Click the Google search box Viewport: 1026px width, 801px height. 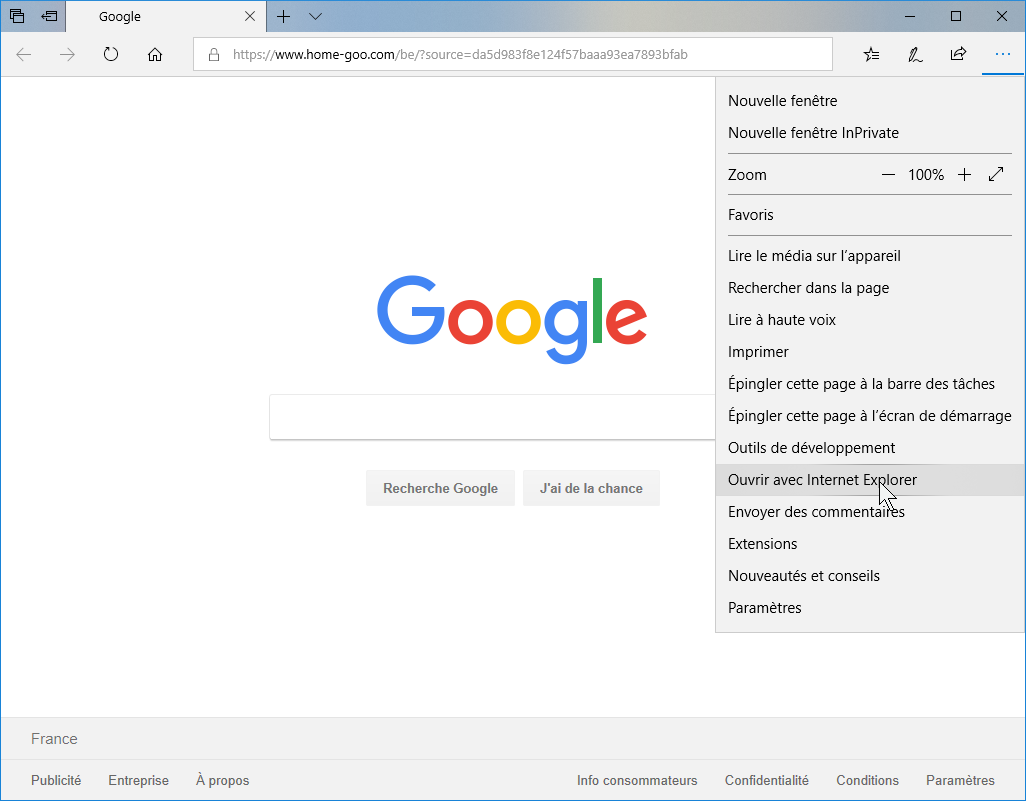click(492, 417)
